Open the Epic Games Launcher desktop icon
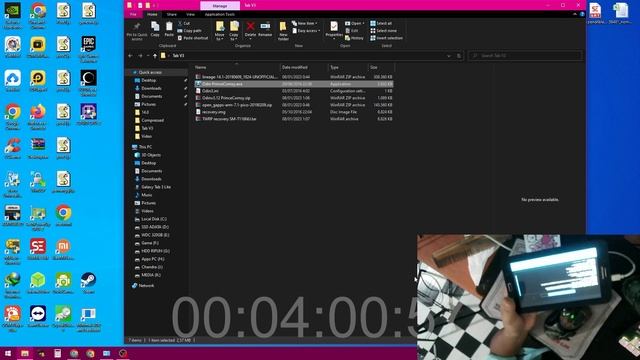 89,49
